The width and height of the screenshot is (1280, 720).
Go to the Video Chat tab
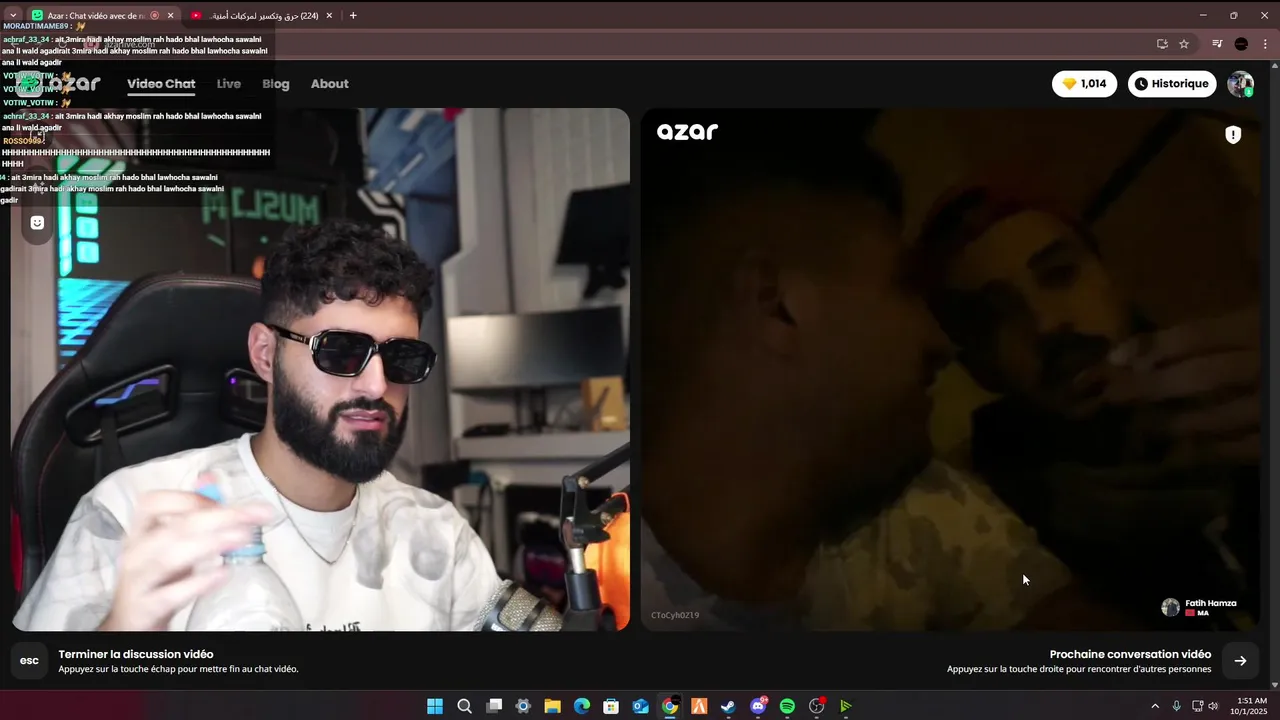161,84
